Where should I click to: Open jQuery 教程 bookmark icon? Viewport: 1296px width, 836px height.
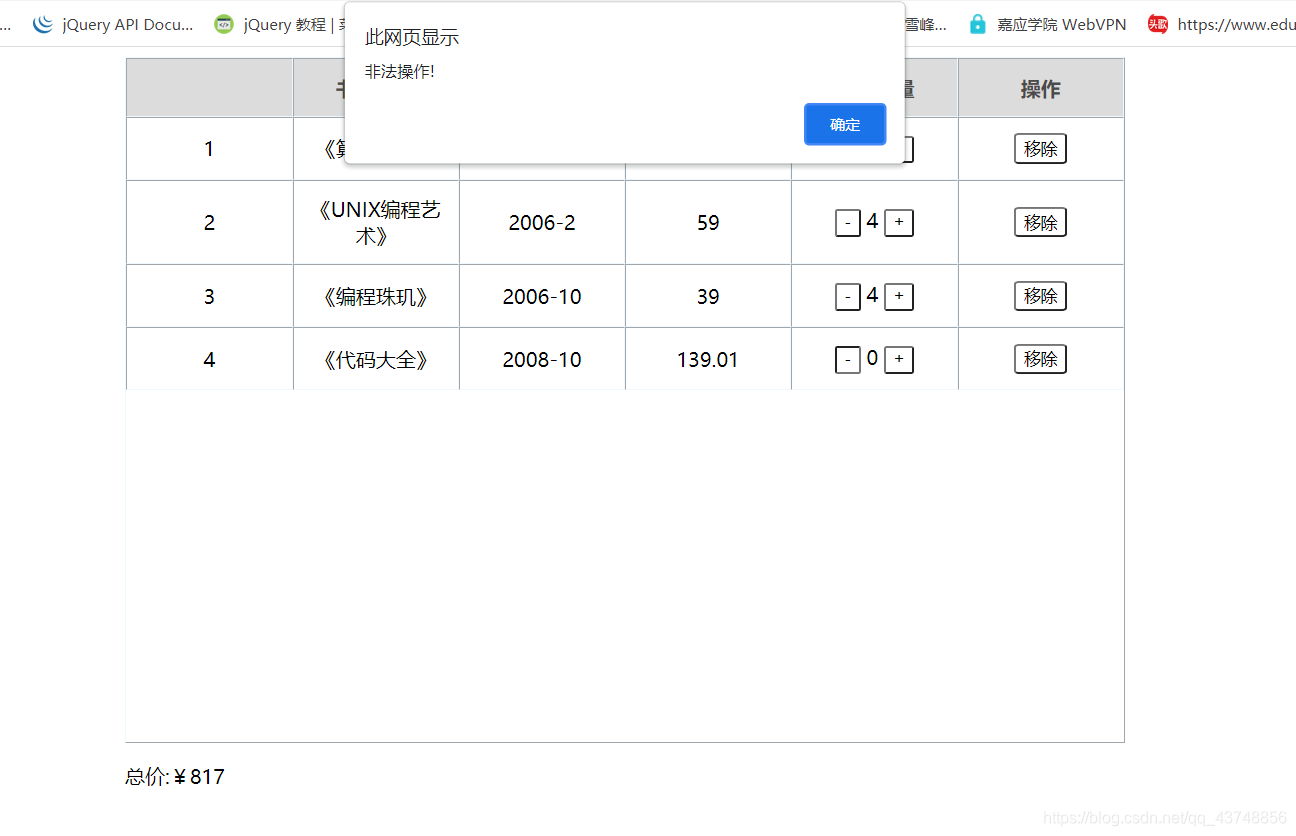pyautogui.click(x=224, y=24)
